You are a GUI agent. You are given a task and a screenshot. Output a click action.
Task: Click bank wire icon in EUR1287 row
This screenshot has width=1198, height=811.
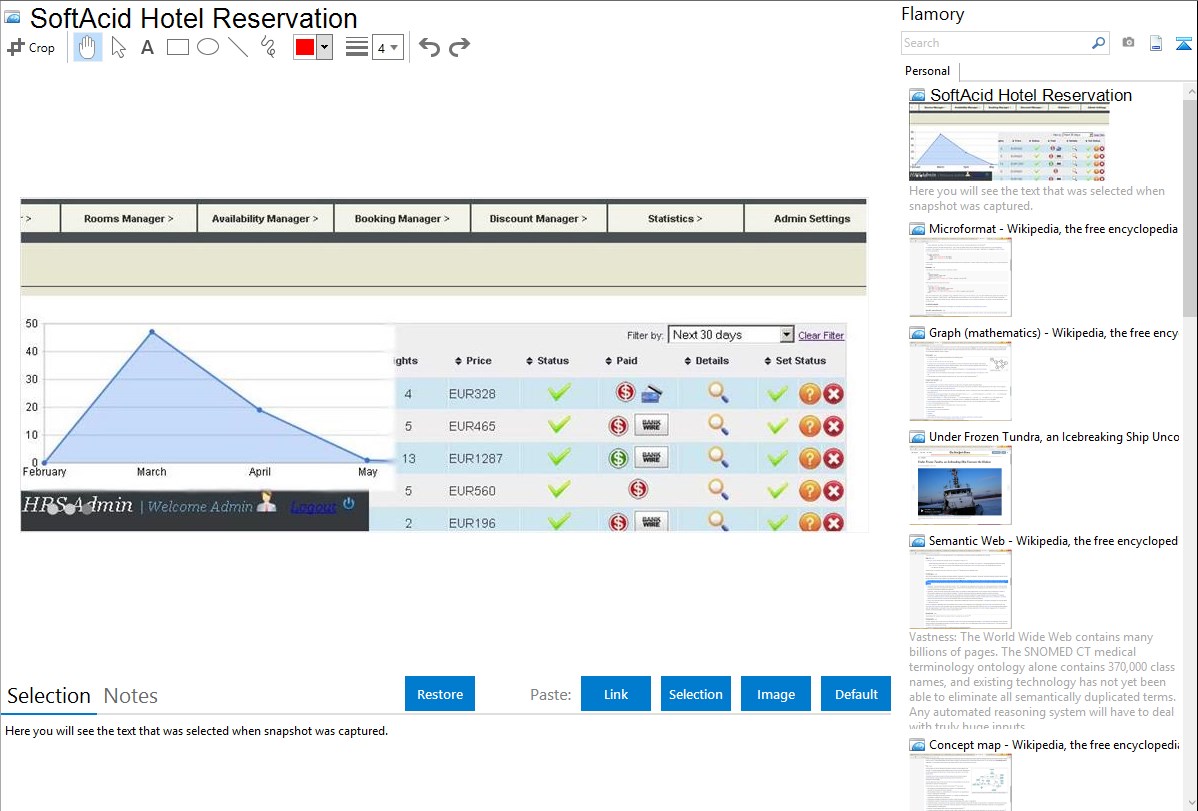point(651,458)
